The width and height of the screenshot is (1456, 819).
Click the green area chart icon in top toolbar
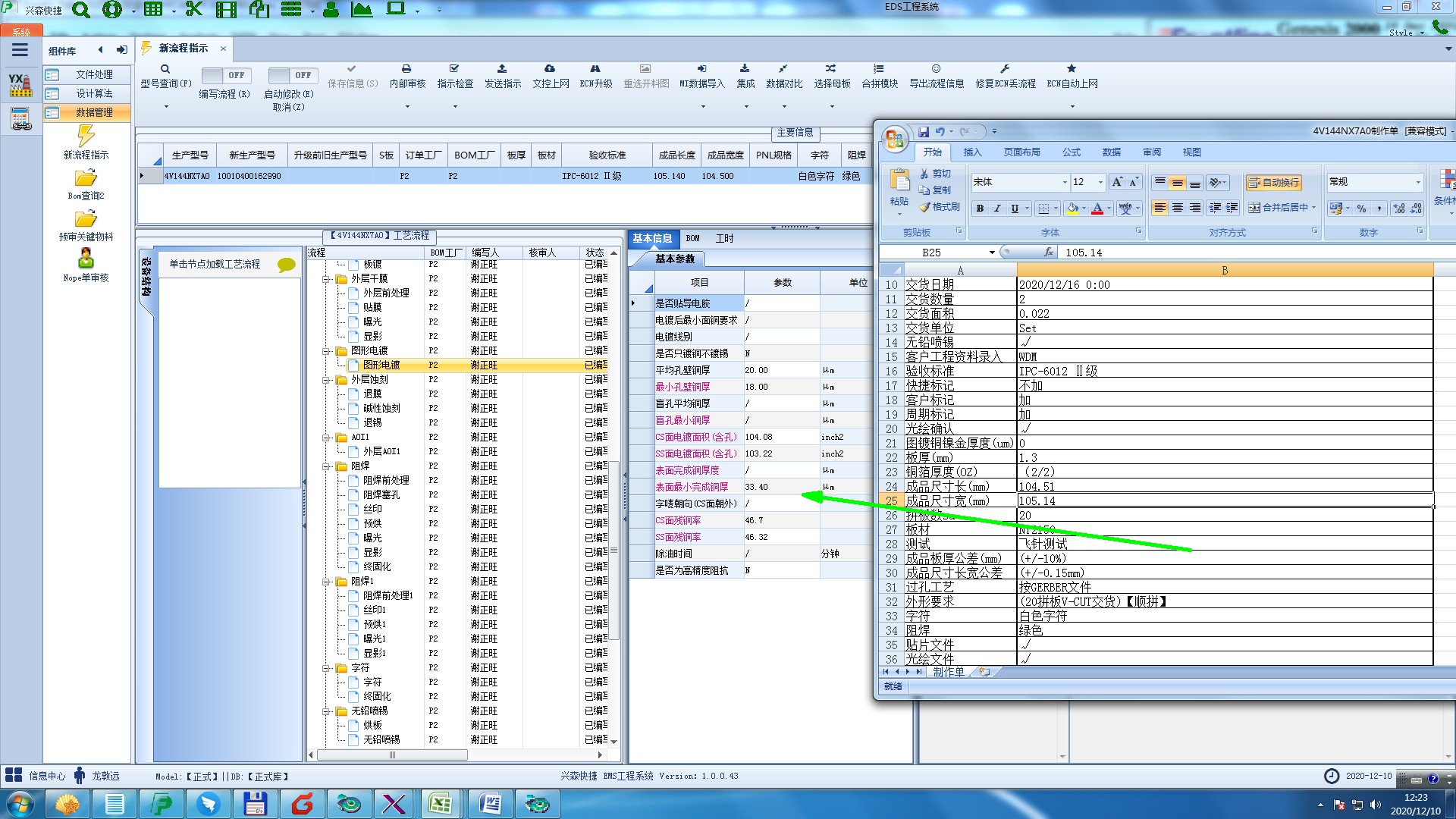pos(362,10)
